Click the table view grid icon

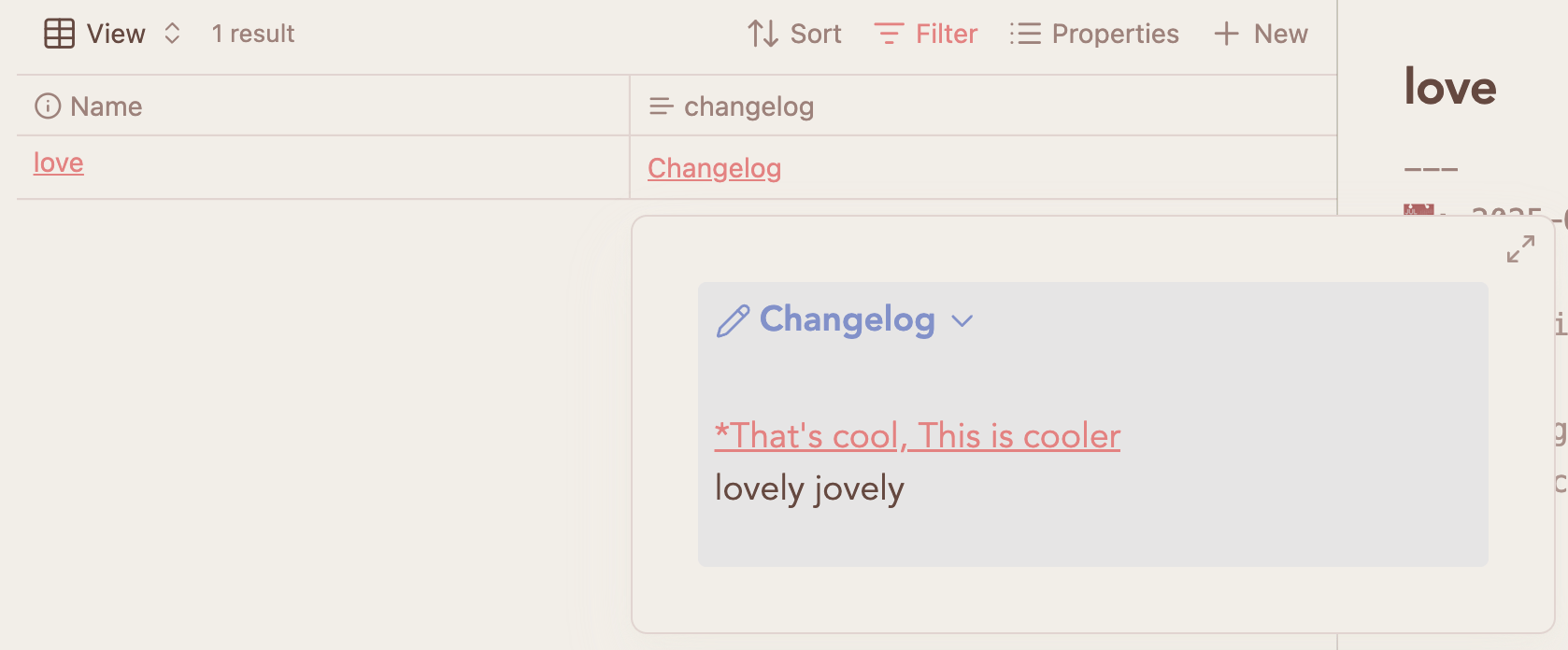tap(60, 34)
